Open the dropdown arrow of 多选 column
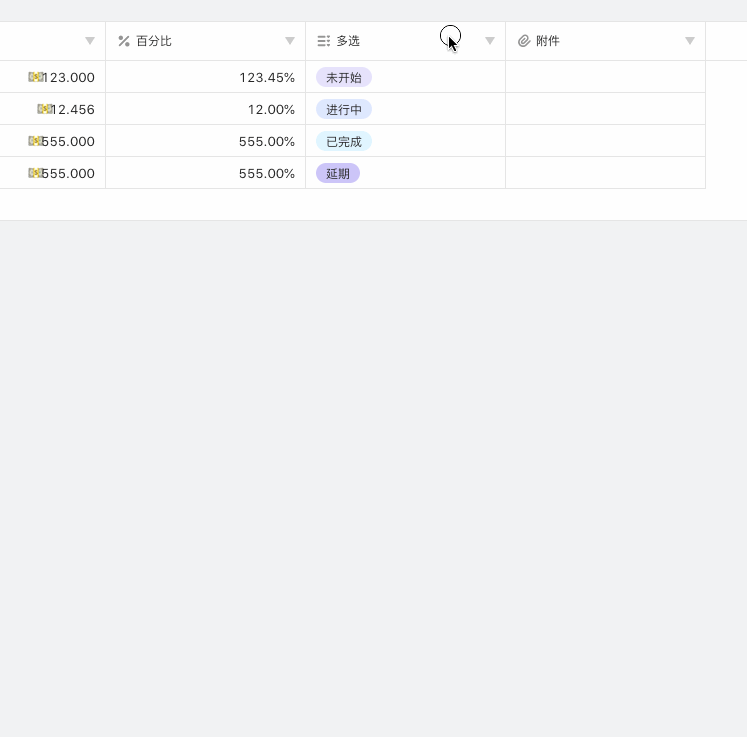The height and width of the screenshot is (737, 747). (x=490, y=41)
